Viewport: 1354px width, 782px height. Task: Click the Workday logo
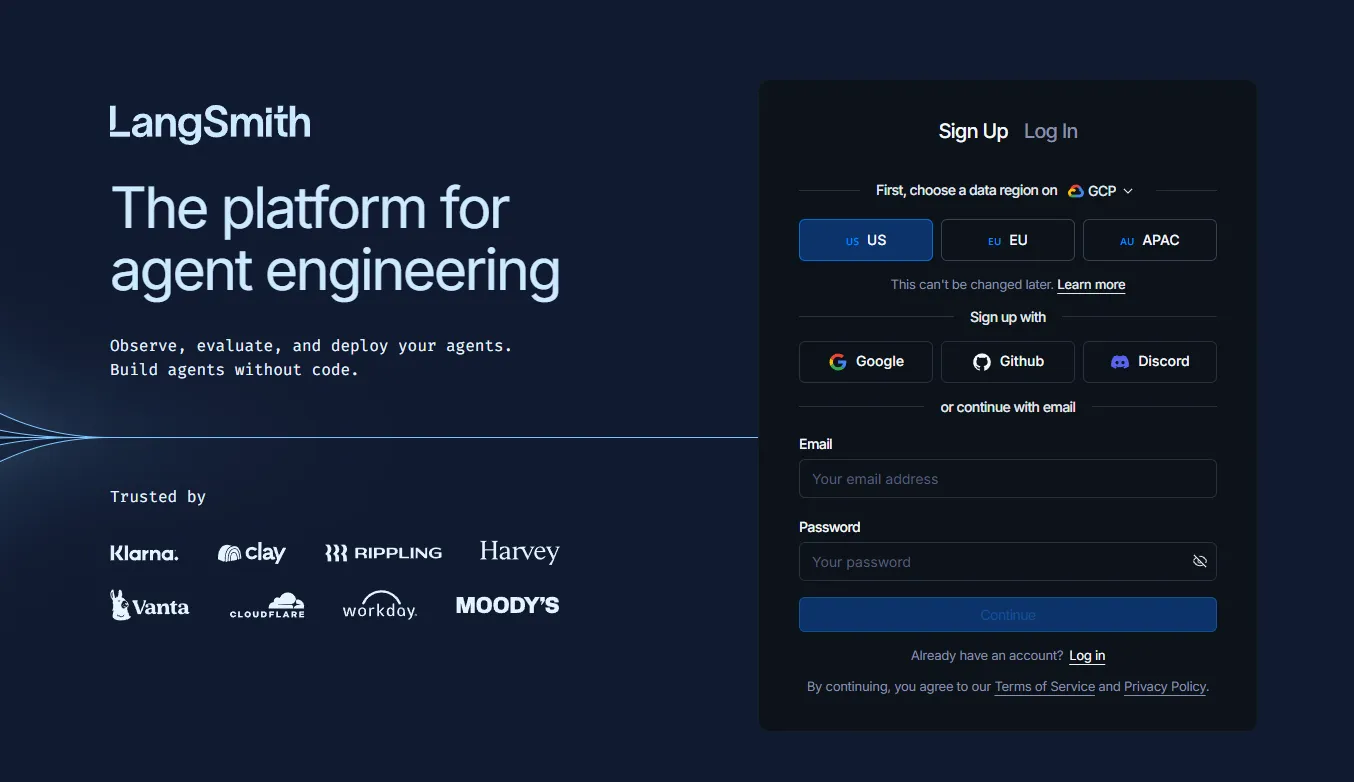[x=379, y=605]
